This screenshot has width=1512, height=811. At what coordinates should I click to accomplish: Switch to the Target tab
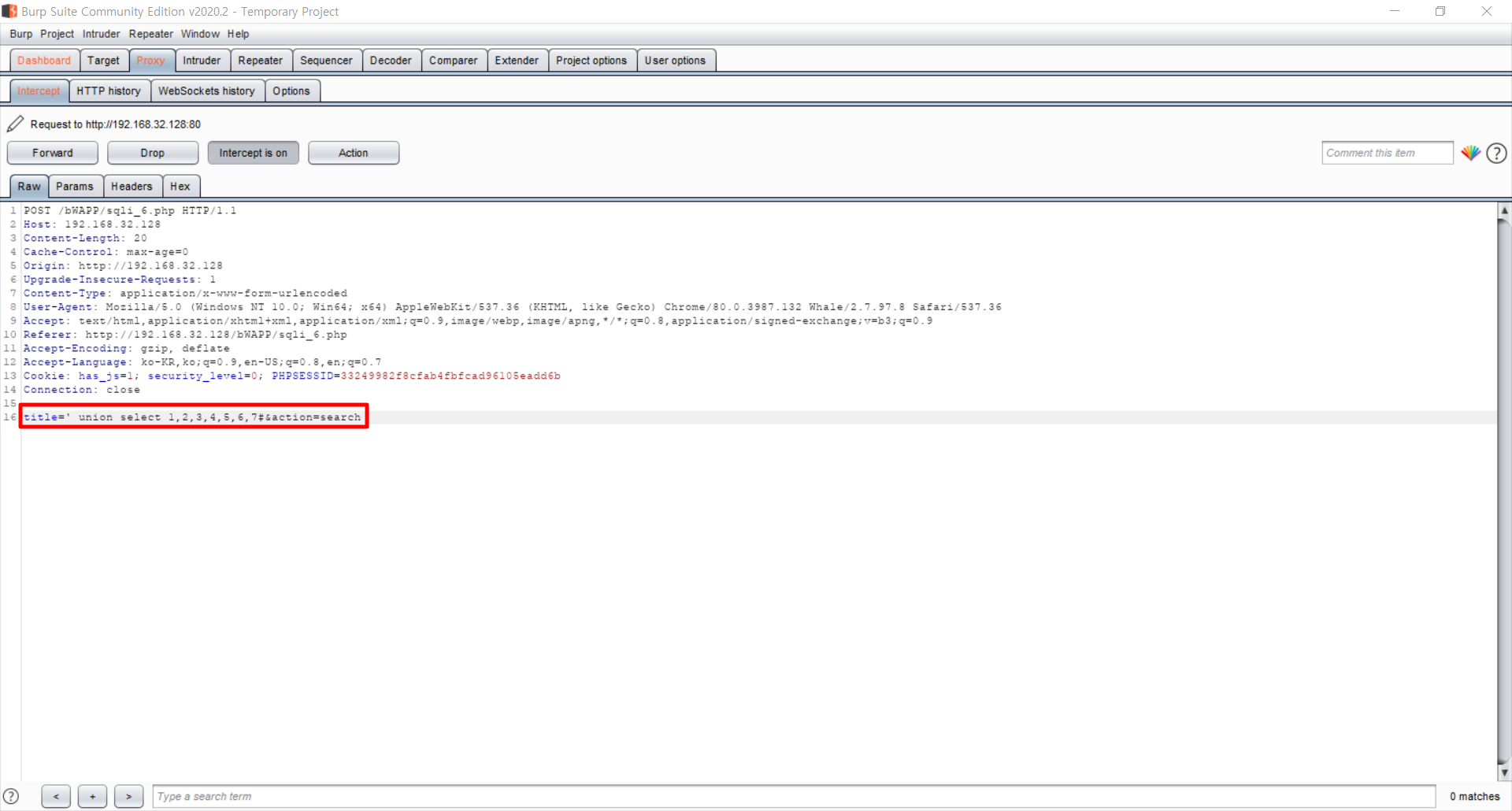click(103, 61)
